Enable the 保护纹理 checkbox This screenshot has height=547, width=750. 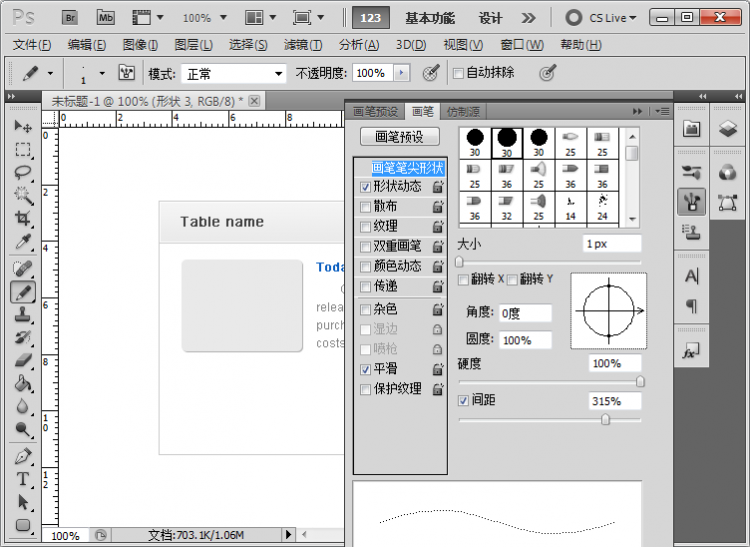(x=365, y=389)
